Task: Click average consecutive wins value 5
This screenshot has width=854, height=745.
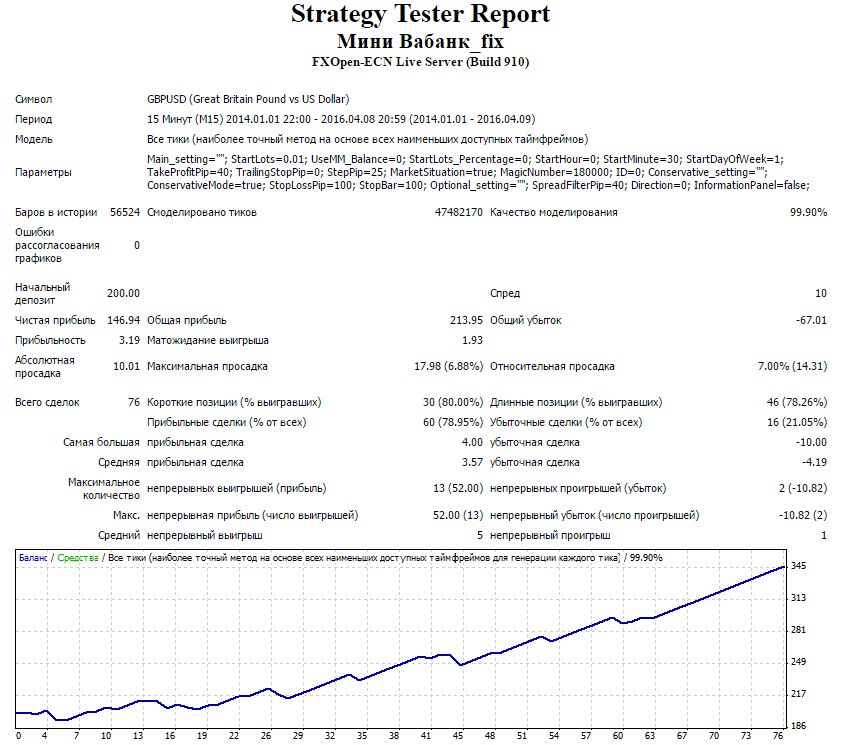Action: (x=480, y=535)
